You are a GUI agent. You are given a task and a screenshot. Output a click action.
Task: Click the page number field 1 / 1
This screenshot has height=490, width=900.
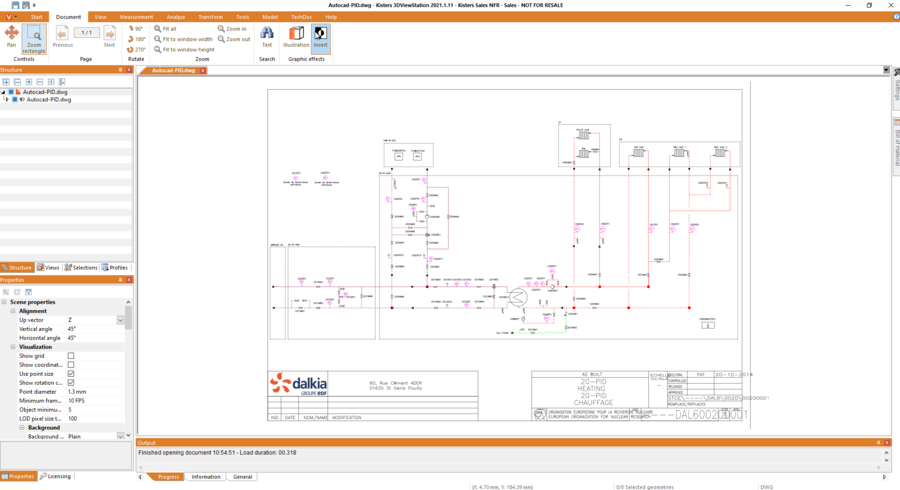(x=87, y=33)
